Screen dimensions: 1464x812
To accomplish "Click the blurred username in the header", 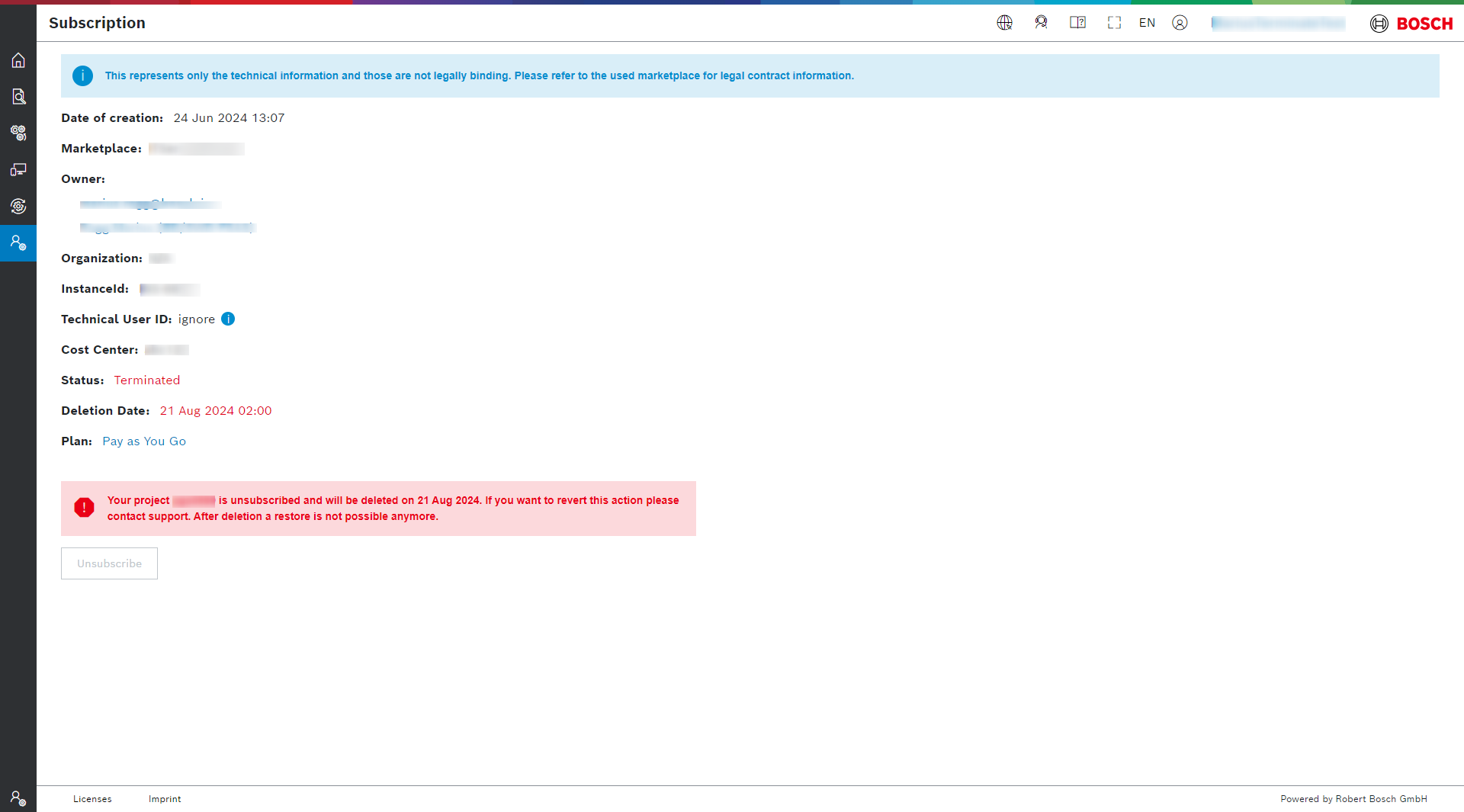I will tap(1278, 24).
